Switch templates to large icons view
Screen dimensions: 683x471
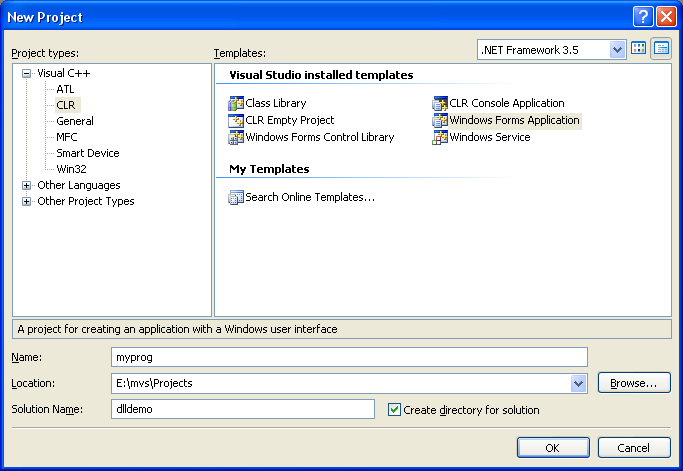(639, 48)
